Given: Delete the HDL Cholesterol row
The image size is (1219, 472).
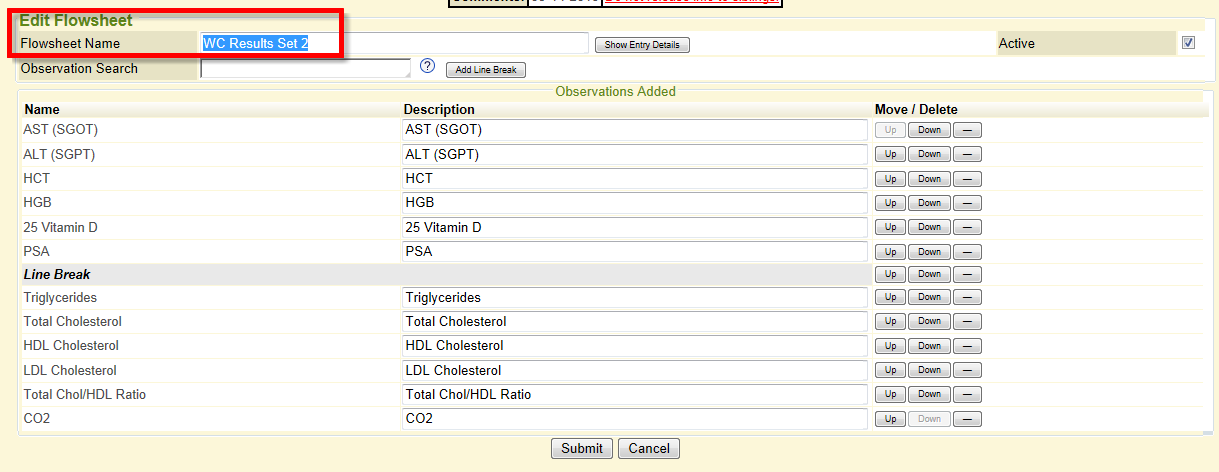Looking at the screenshot, I should click(967, 346).
